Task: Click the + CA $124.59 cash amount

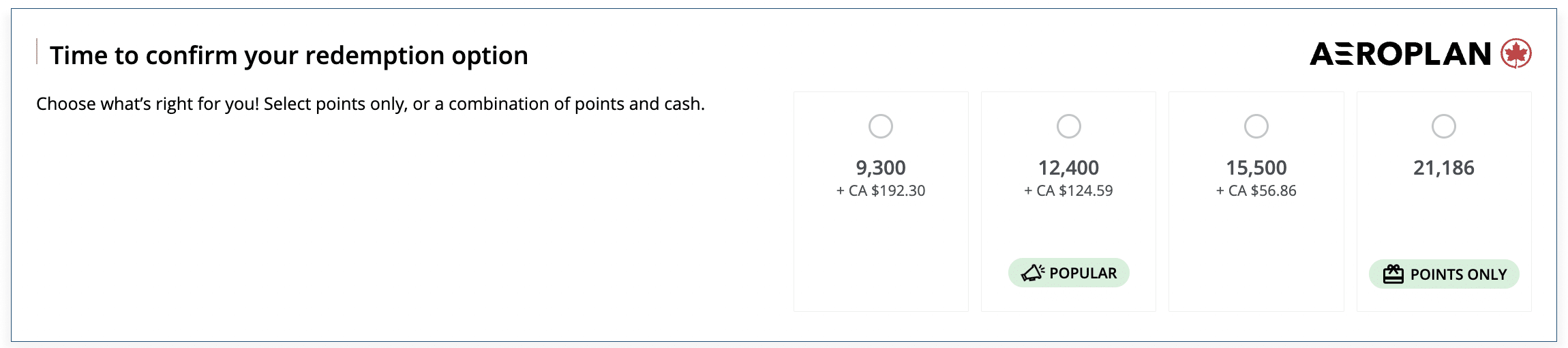Action: click(x=1068, y=191)
